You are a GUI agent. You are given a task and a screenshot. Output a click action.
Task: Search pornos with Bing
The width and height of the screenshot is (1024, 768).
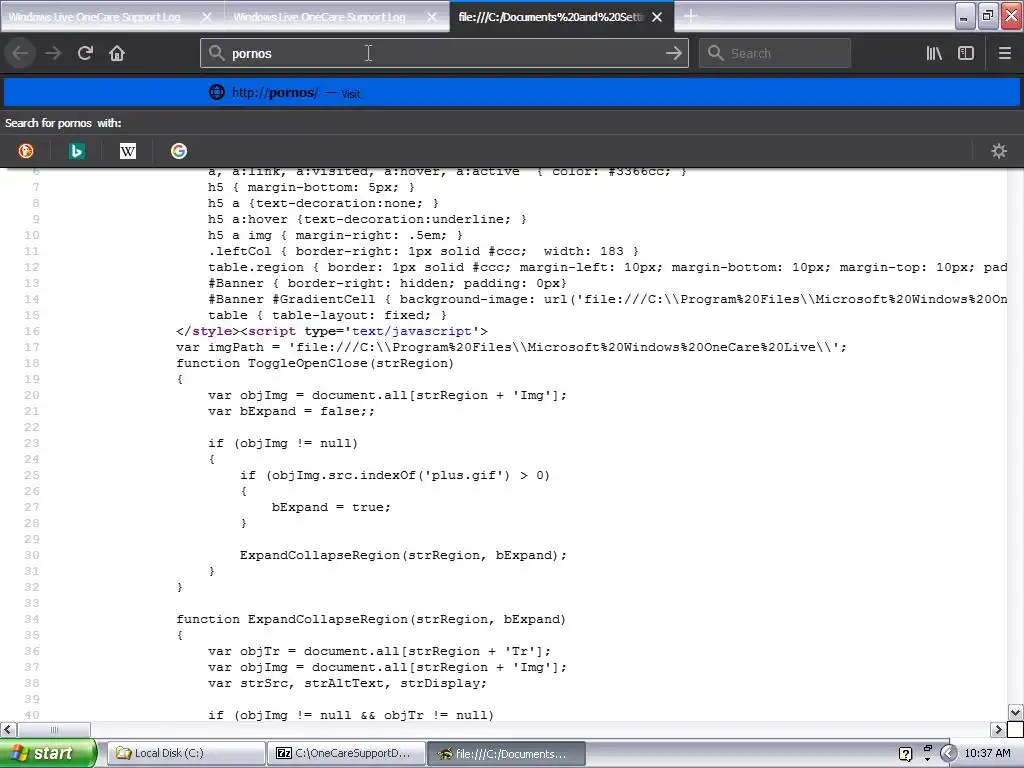[x=76, y=151]
